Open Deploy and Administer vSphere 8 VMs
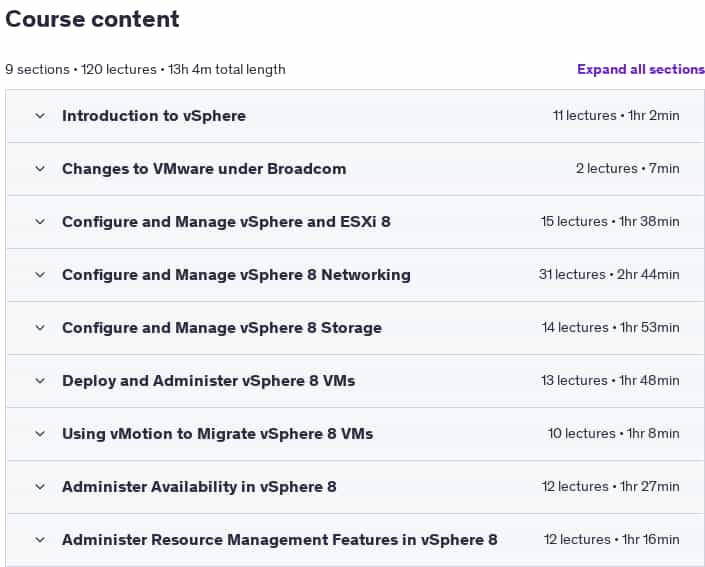Screen dimensions: 705x567 point(209,381)
